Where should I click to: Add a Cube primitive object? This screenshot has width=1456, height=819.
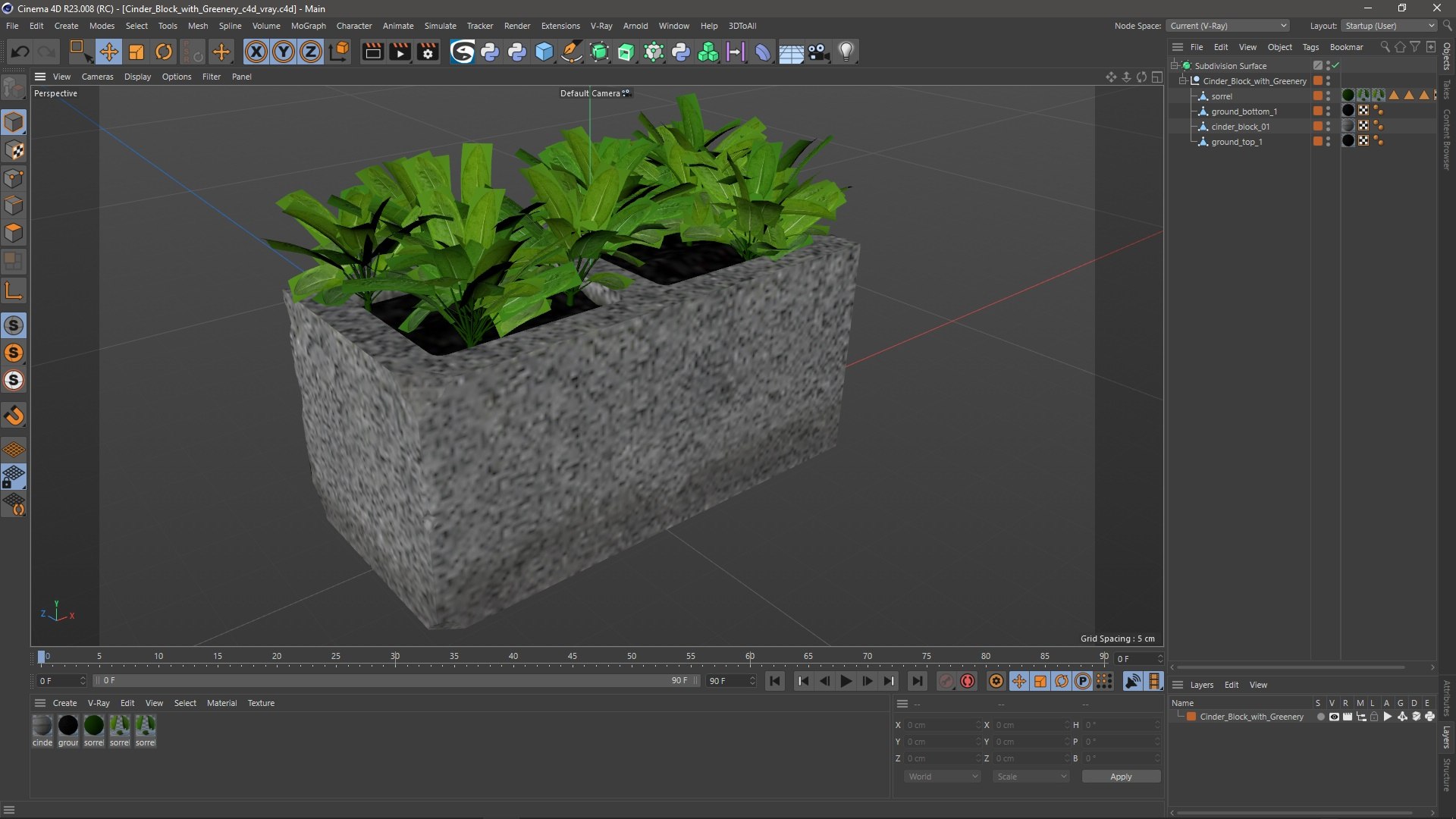(544, 52)
